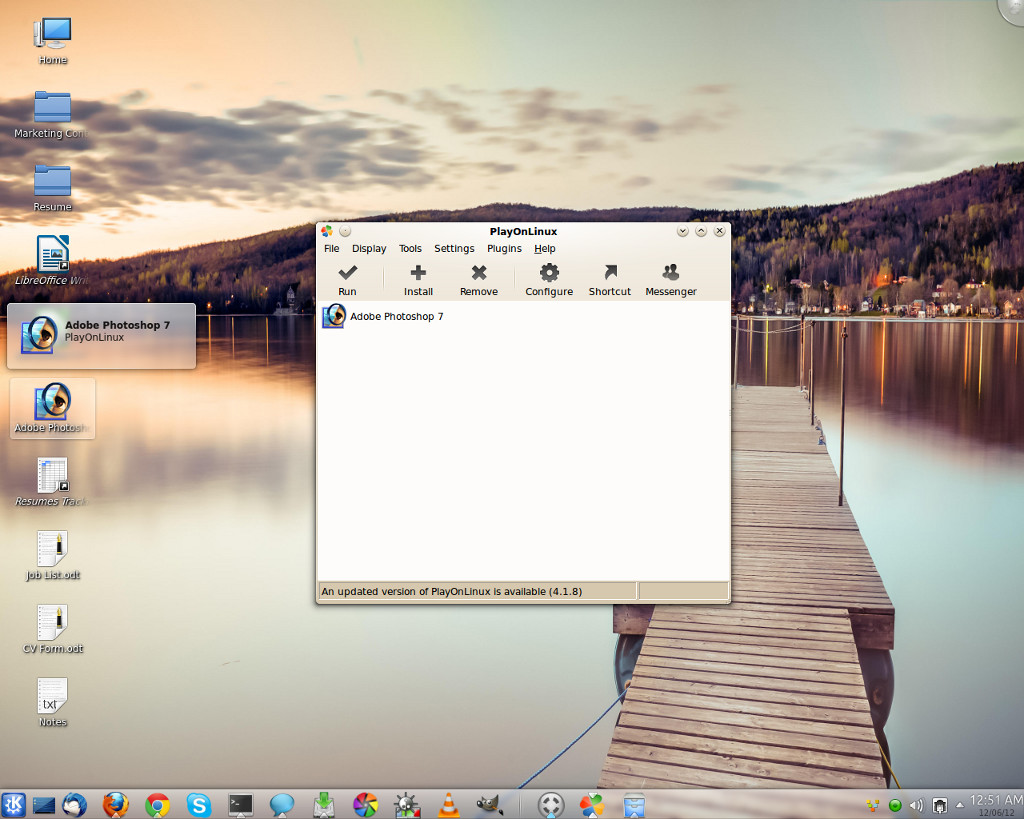Click Remove in the PlayOnLinux toolbar
Screen dimensions: 1024x819
click(x=479, y=280)
